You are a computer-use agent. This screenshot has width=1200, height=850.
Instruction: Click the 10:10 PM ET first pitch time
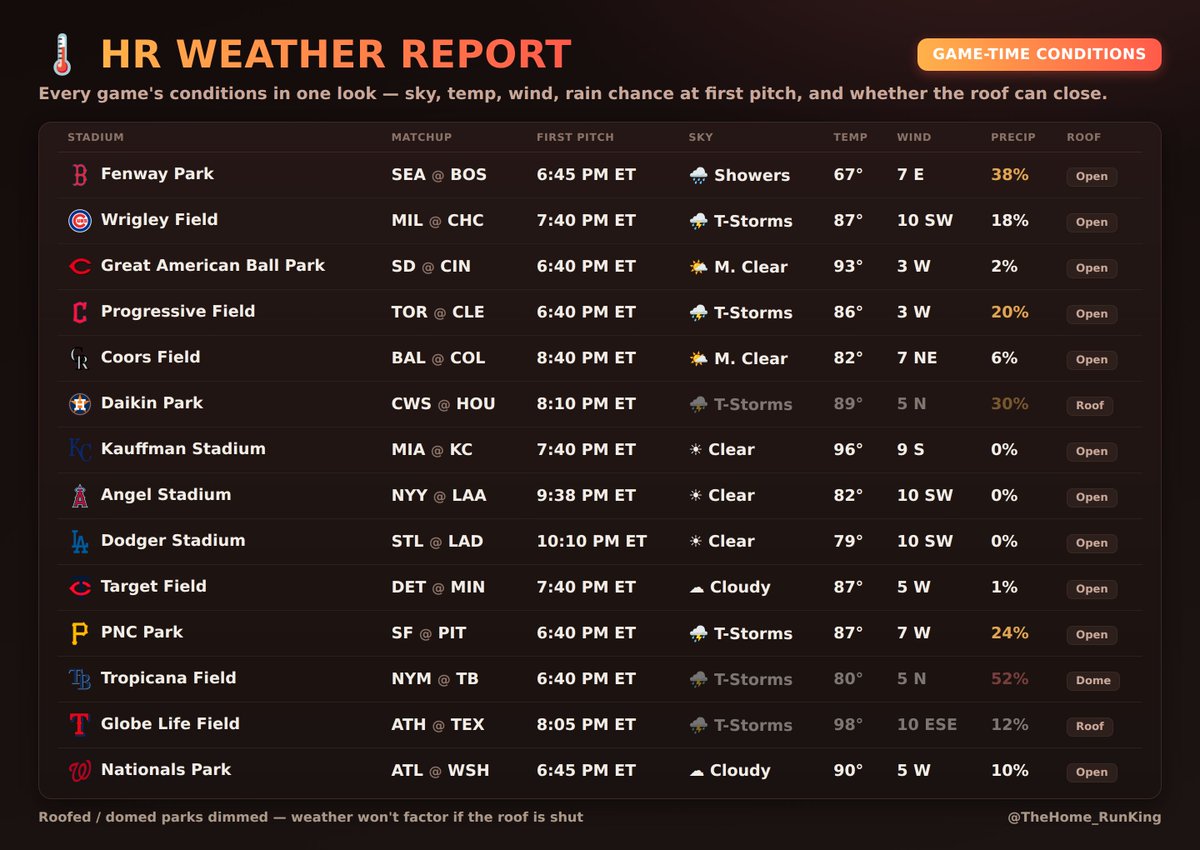tap(592, 542)
